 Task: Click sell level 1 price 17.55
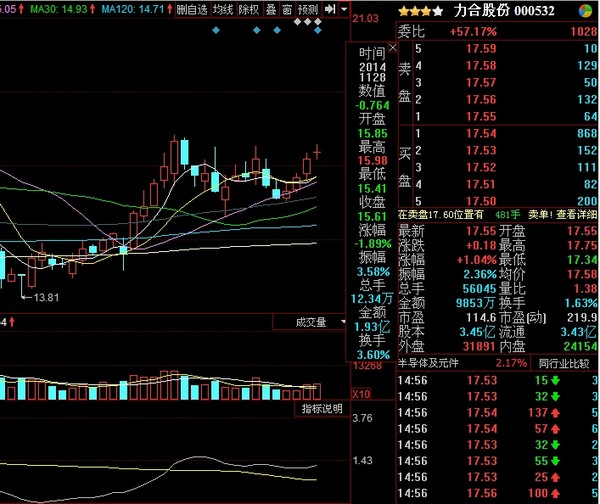(x=481, y=116)
